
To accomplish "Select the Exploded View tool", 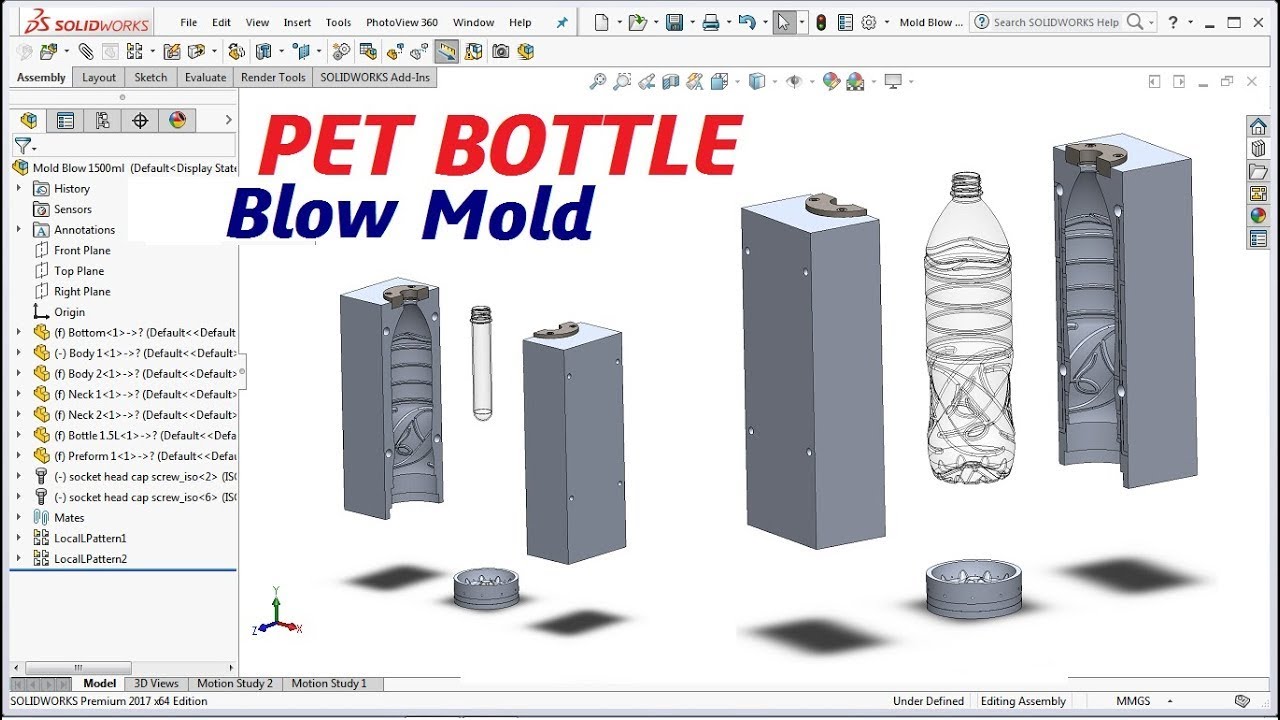I will (x=395, y=51).
